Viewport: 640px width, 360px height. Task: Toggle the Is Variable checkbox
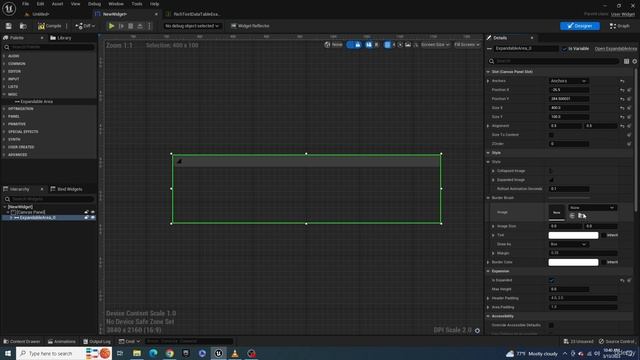pyautogui.click(x=564, y=49)
